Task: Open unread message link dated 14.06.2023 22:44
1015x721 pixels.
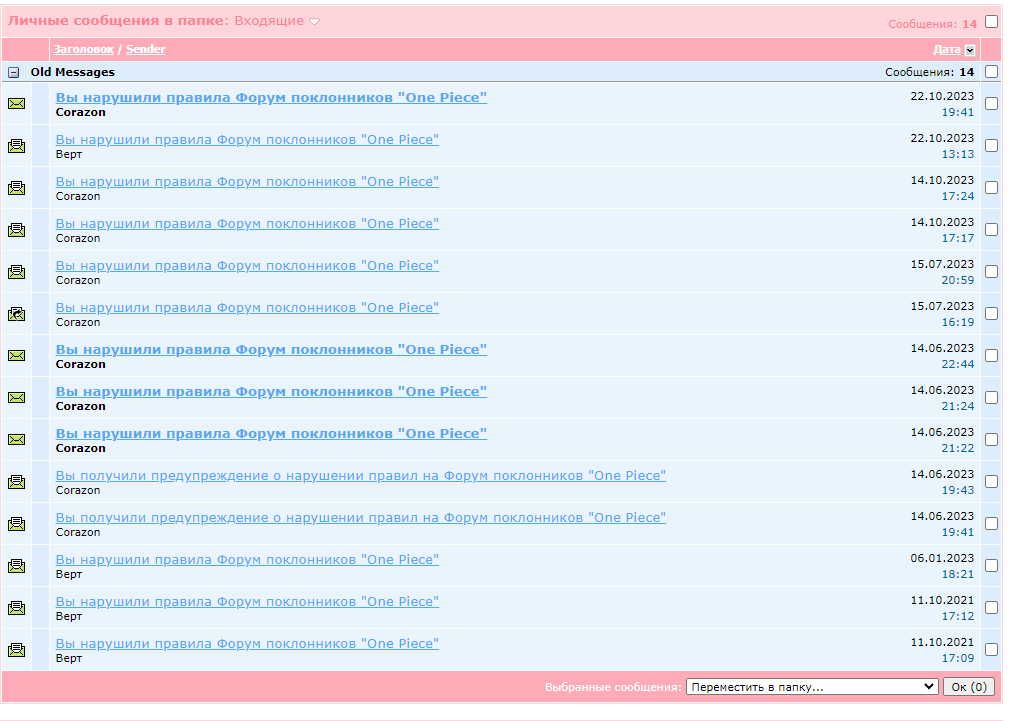Action: [x=271, y=349]
